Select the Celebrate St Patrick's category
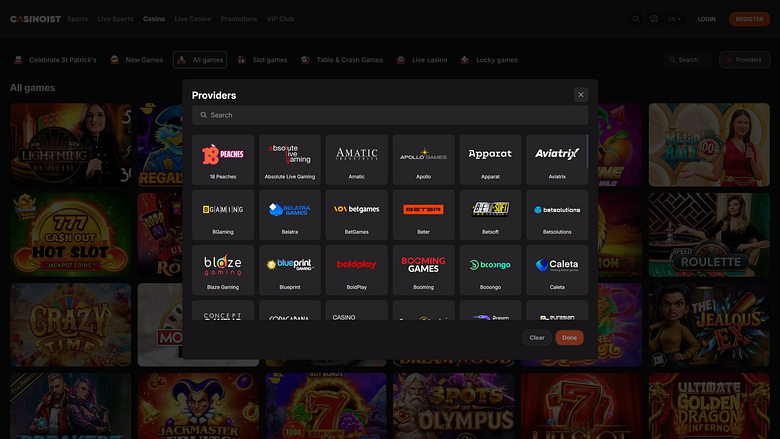 pyautogui.click(x=55, y=60)
